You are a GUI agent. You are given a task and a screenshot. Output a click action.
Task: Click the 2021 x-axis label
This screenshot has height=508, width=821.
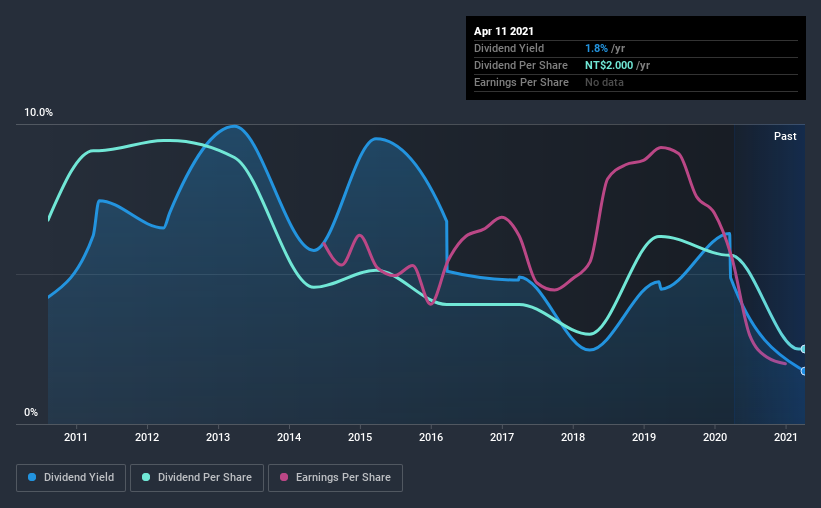pyautogui.click(x=786, y=437)
